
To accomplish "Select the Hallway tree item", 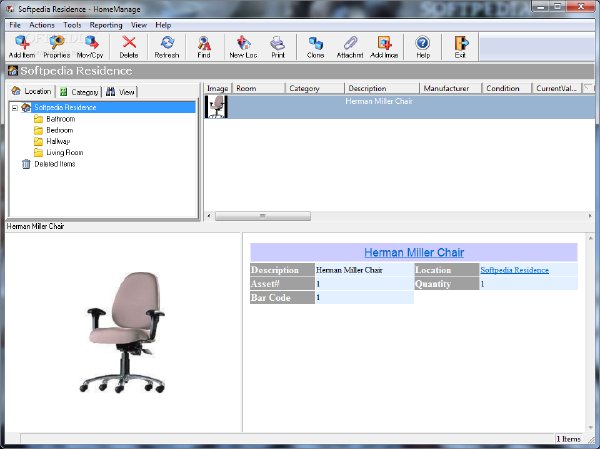I will coord(58,141).
